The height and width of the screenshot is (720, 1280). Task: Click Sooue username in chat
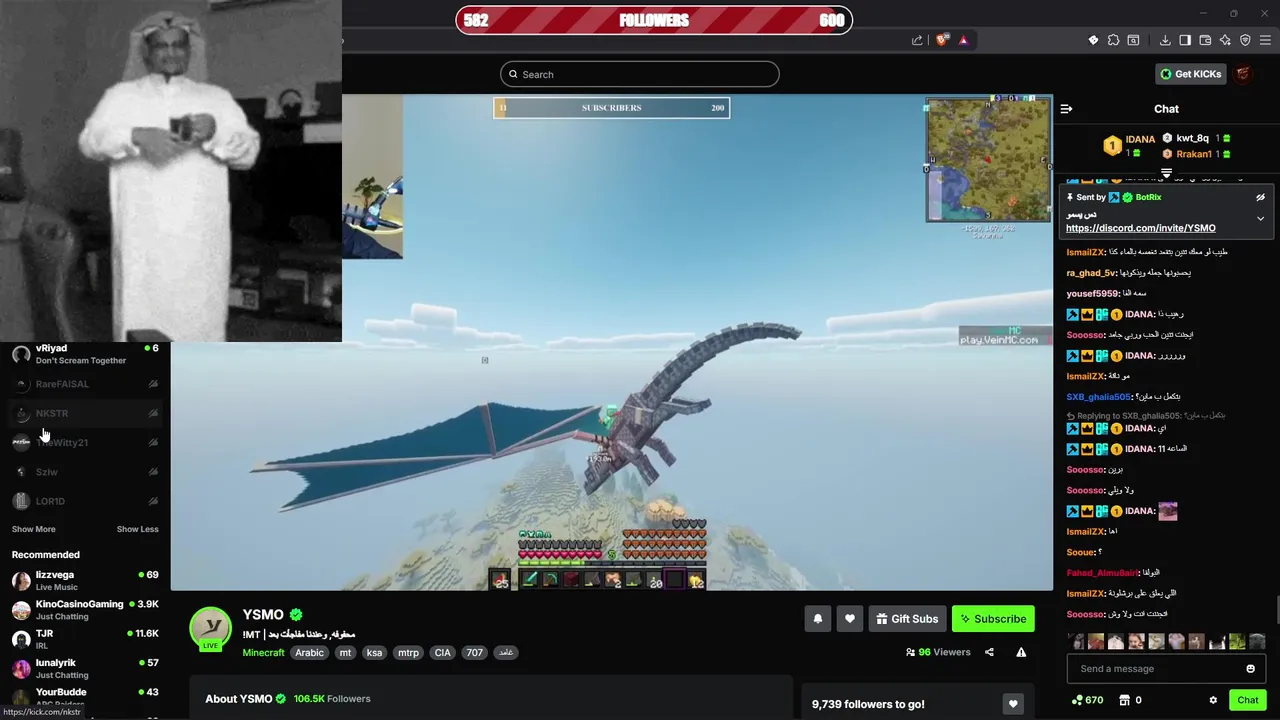(1080, 552)
